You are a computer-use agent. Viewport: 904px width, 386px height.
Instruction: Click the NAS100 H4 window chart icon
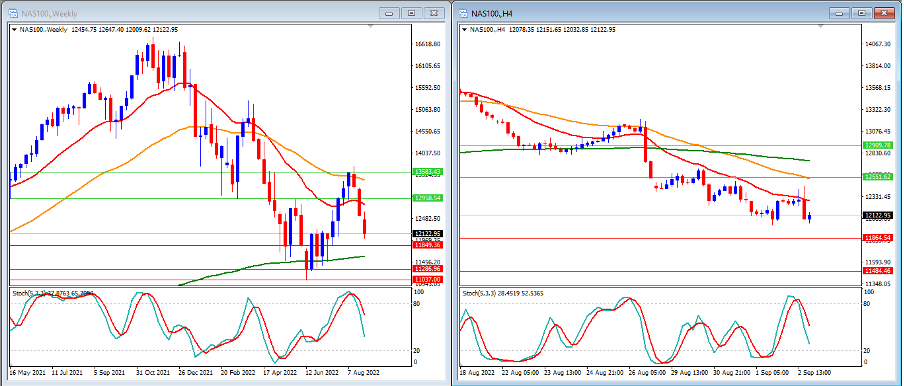pos(464,13)
